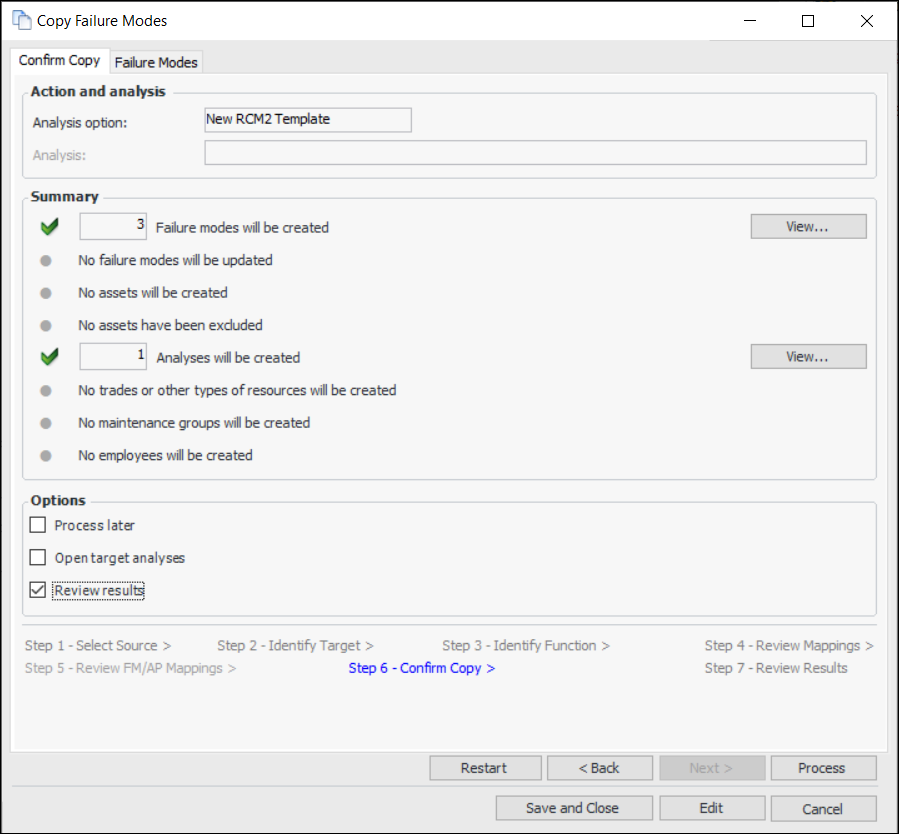Click Step 6 - Confirm Copy

[421, 668]
